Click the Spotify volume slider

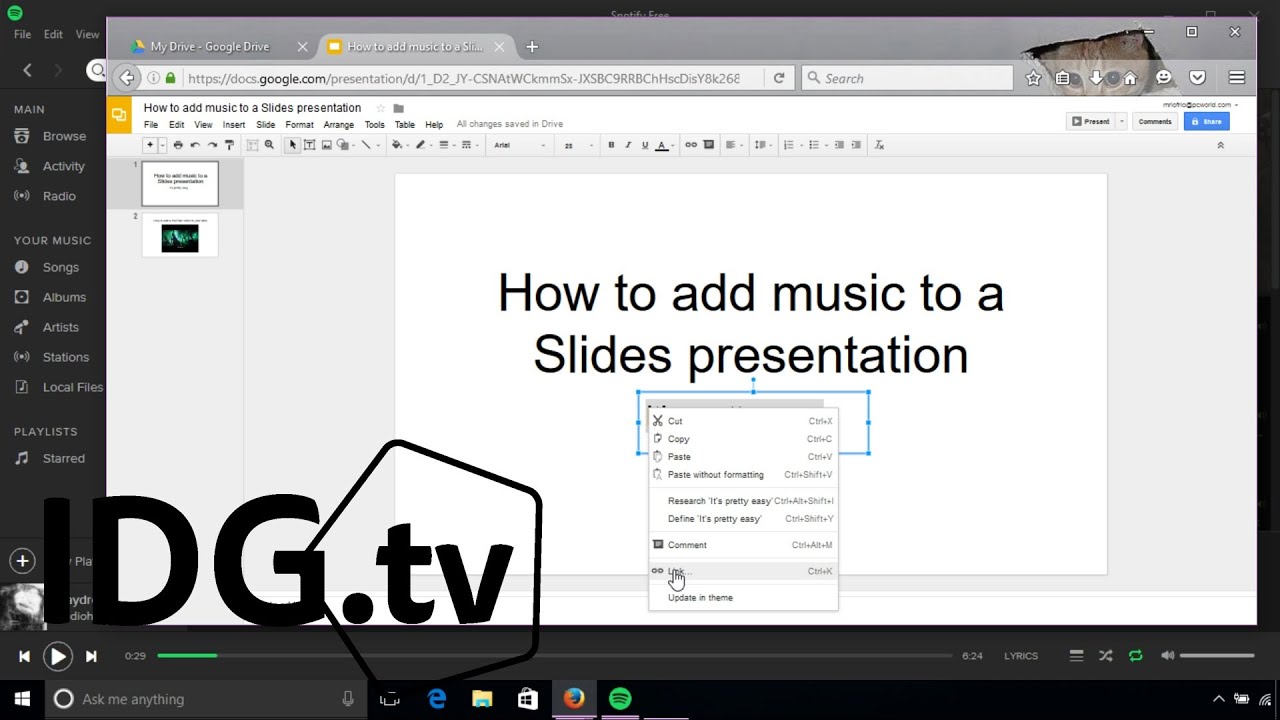point(1217,656)
